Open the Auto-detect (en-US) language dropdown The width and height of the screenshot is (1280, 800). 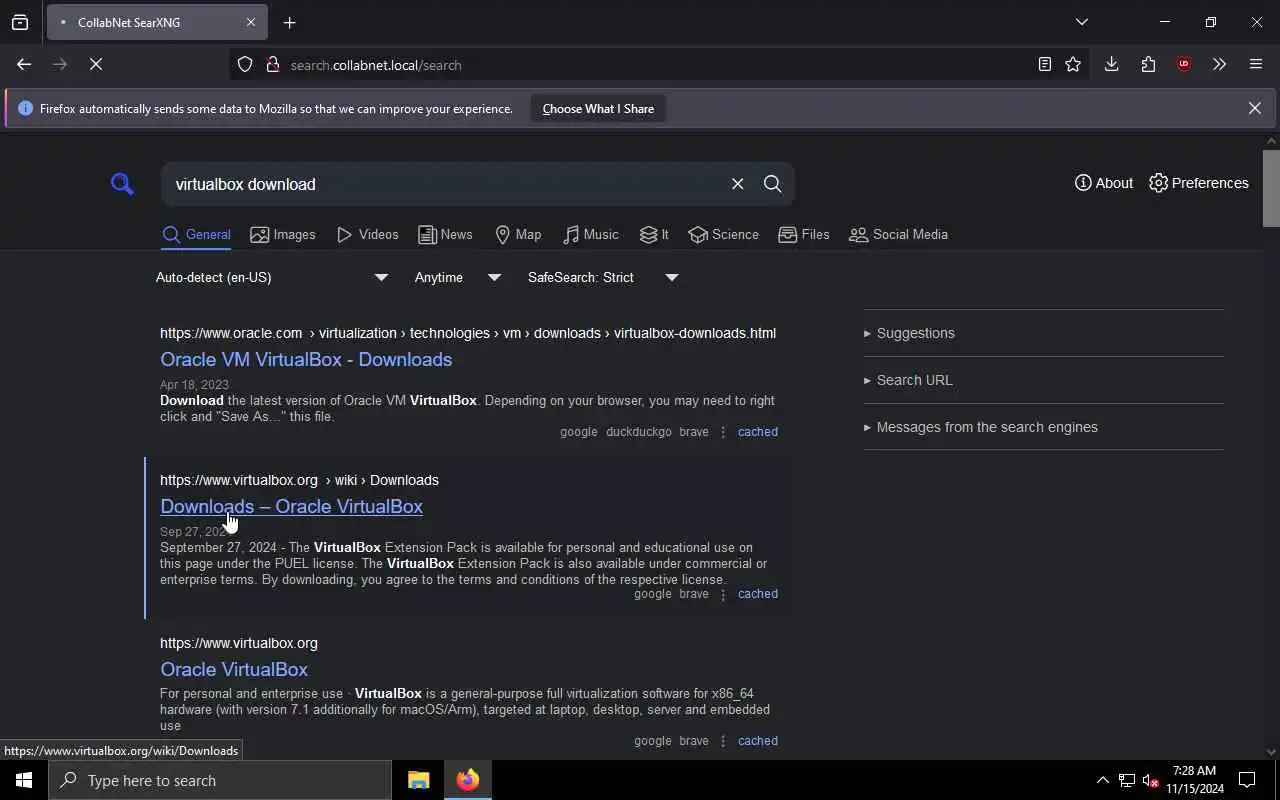pos(272,277)
